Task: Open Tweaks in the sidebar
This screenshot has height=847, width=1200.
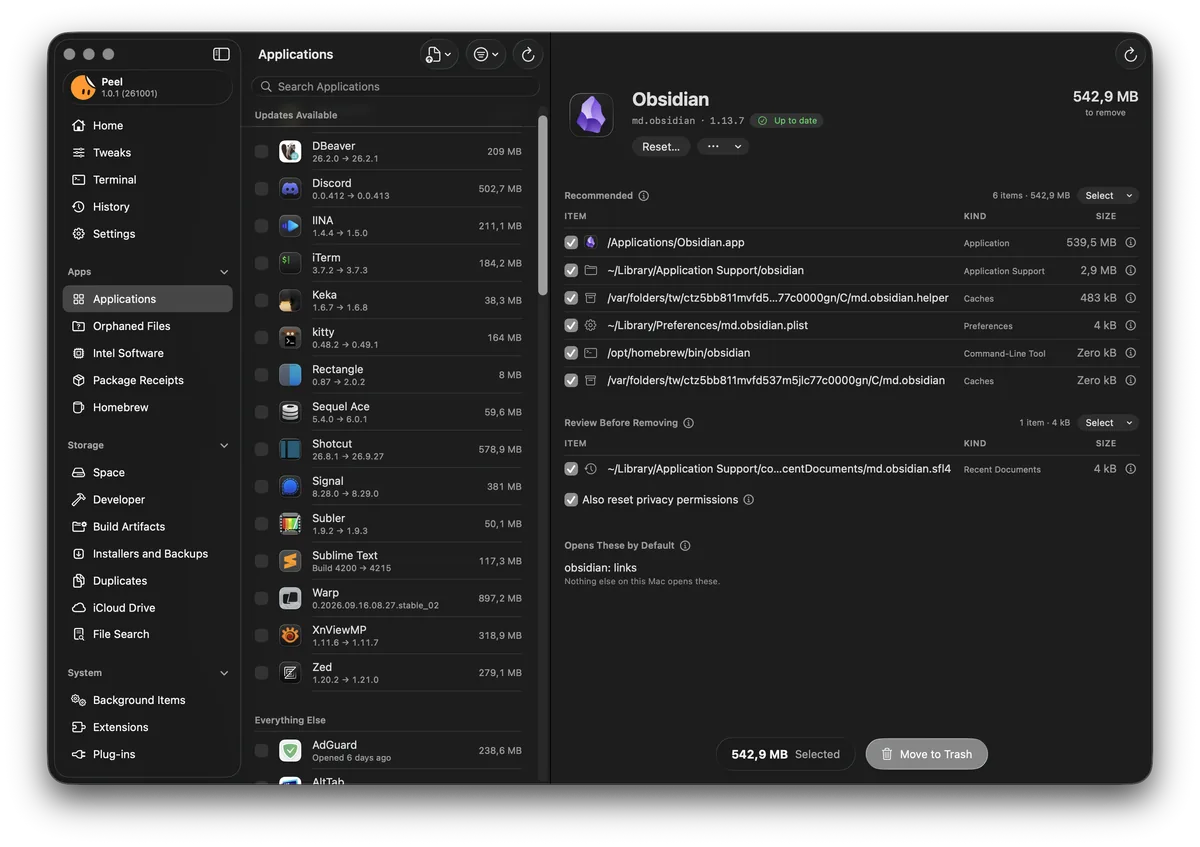Action: 147,153
